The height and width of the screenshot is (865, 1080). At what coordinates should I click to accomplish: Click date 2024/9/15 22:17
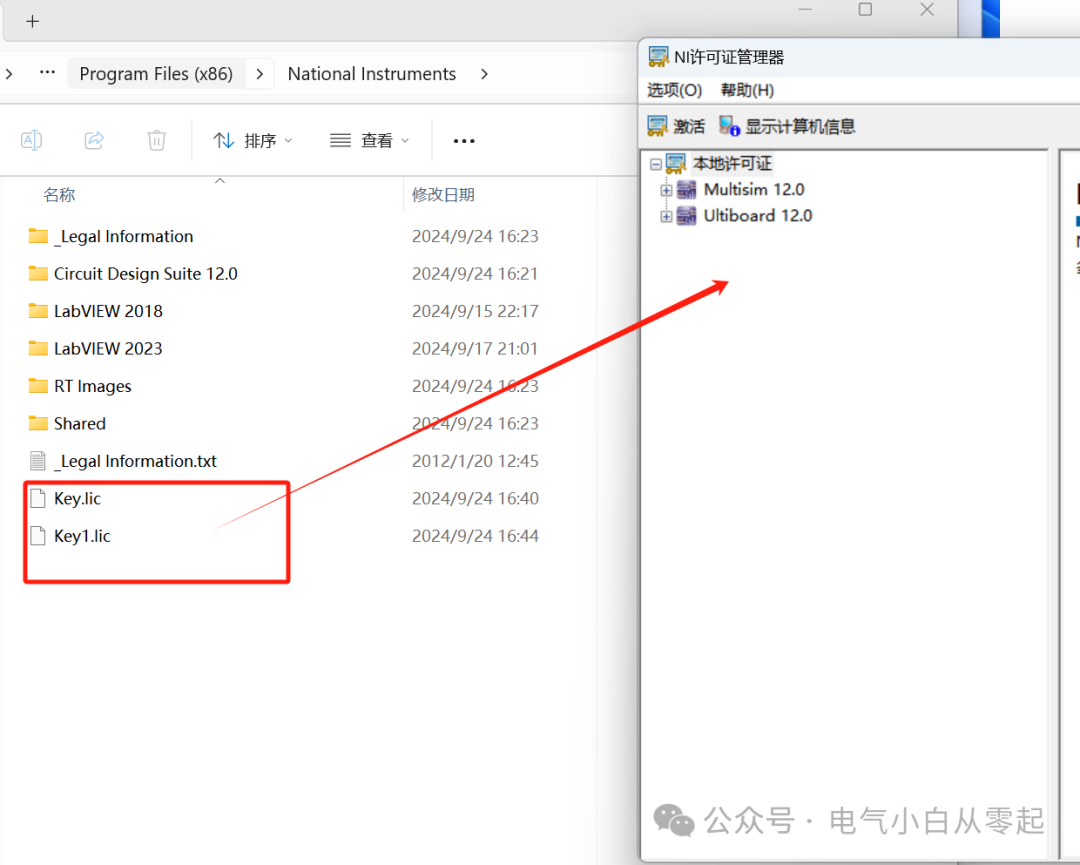coord(475,311)
